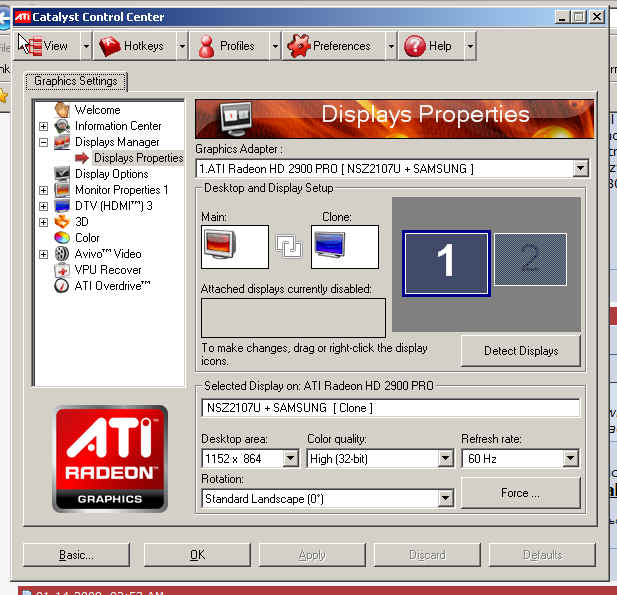This screenshot has width=617, height=595.
Task: Click the Information Center icon
Action: point(62,126)
